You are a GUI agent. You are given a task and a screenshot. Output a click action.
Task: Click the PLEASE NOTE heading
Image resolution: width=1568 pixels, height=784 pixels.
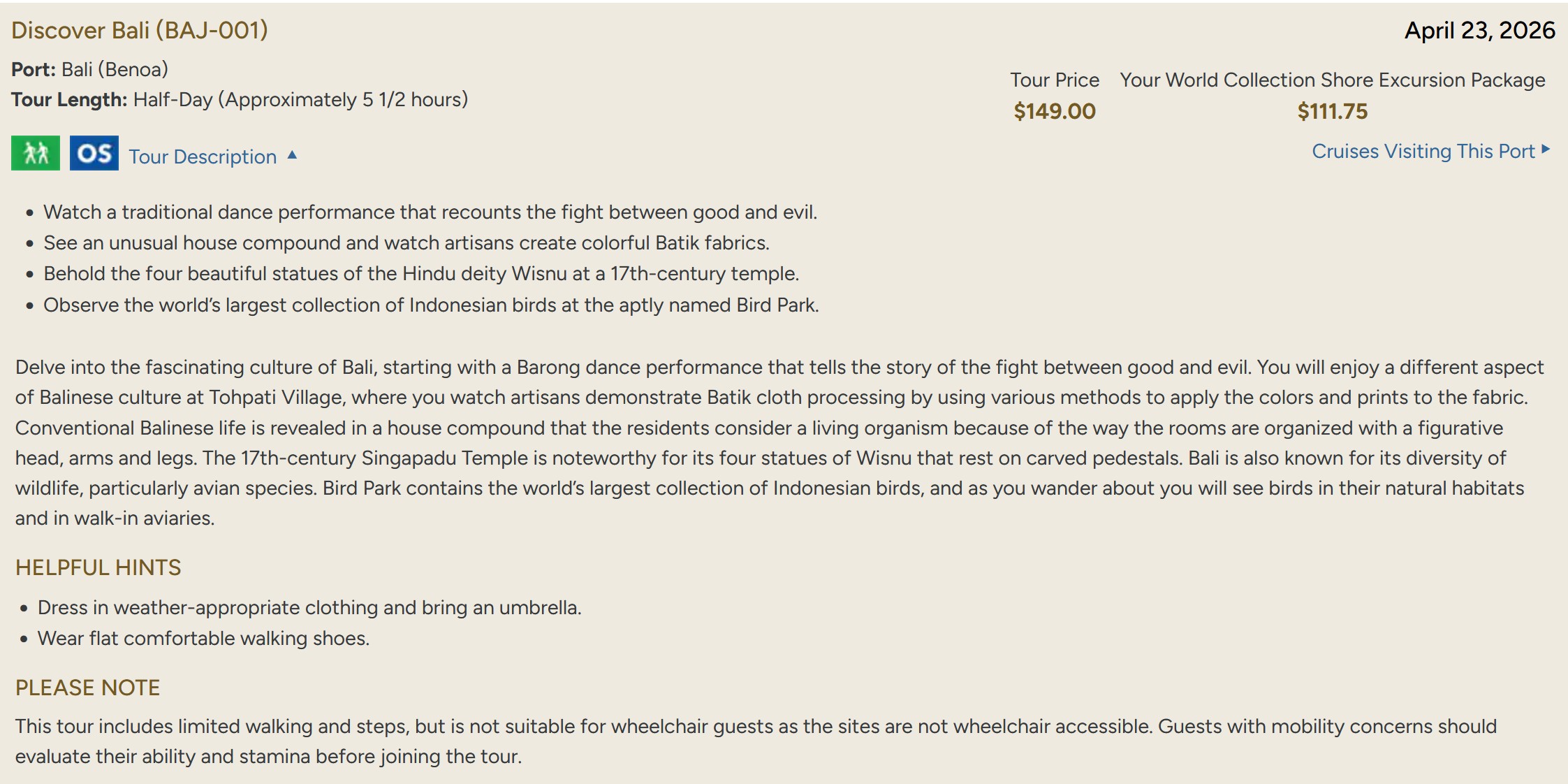tap(88, 688)
